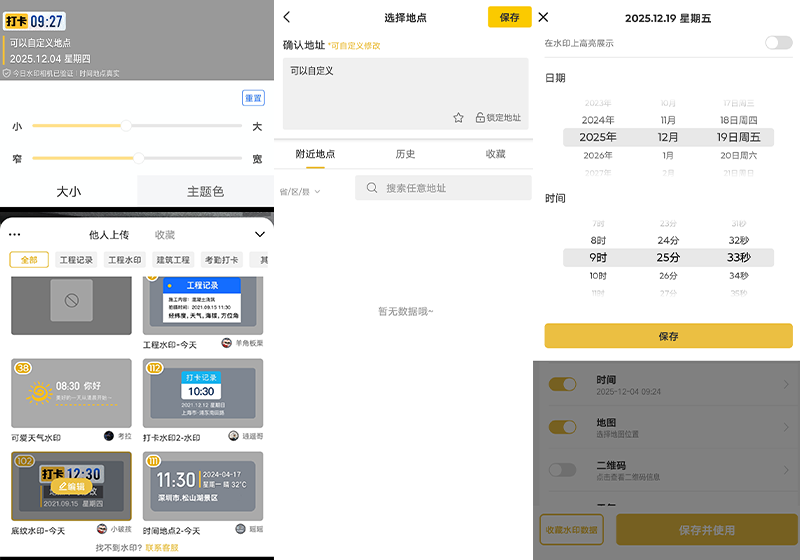This screenshot has width=800, height=560.
Task: Click the 打卡 09:27 watermark preview
Action: coord(35,21)
